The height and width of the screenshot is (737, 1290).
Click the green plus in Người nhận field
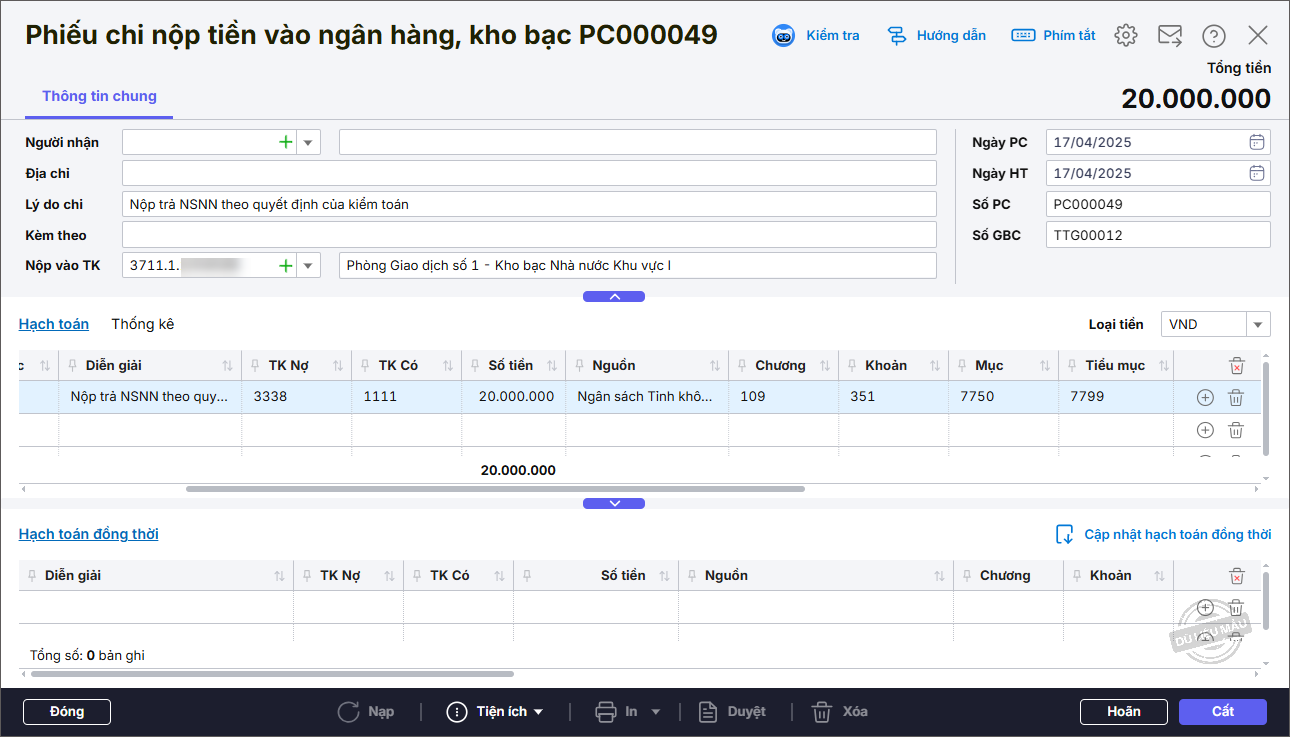point(286,142)
